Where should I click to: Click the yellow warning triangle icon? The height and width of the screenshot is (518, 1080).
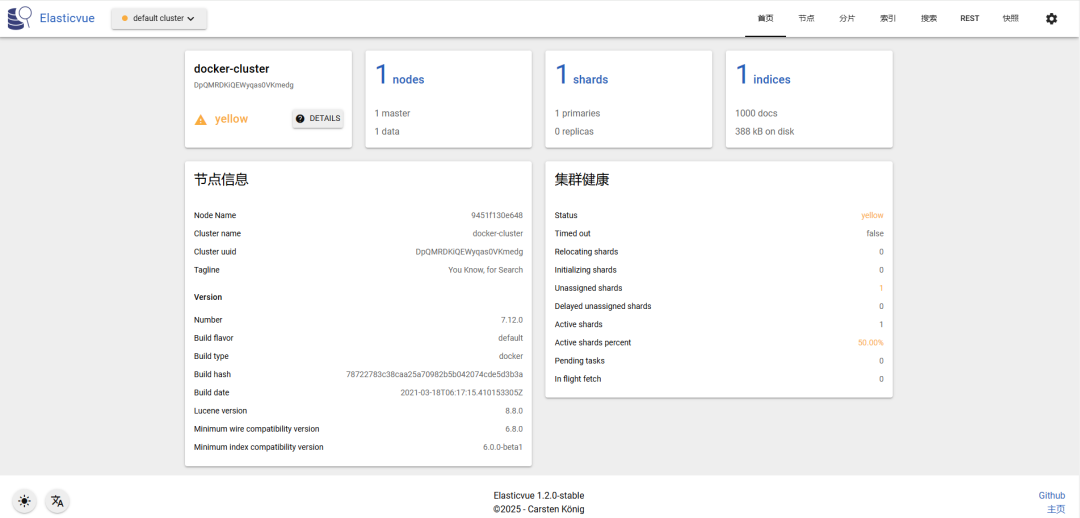coord(200,119)
